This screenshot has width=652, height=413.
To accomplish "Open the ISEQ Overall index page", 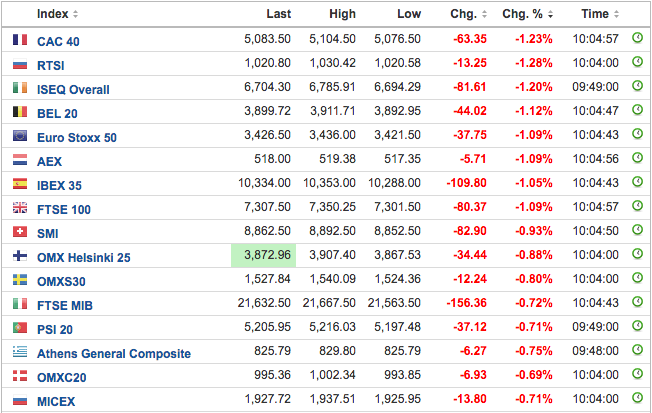I will (73, 89).
